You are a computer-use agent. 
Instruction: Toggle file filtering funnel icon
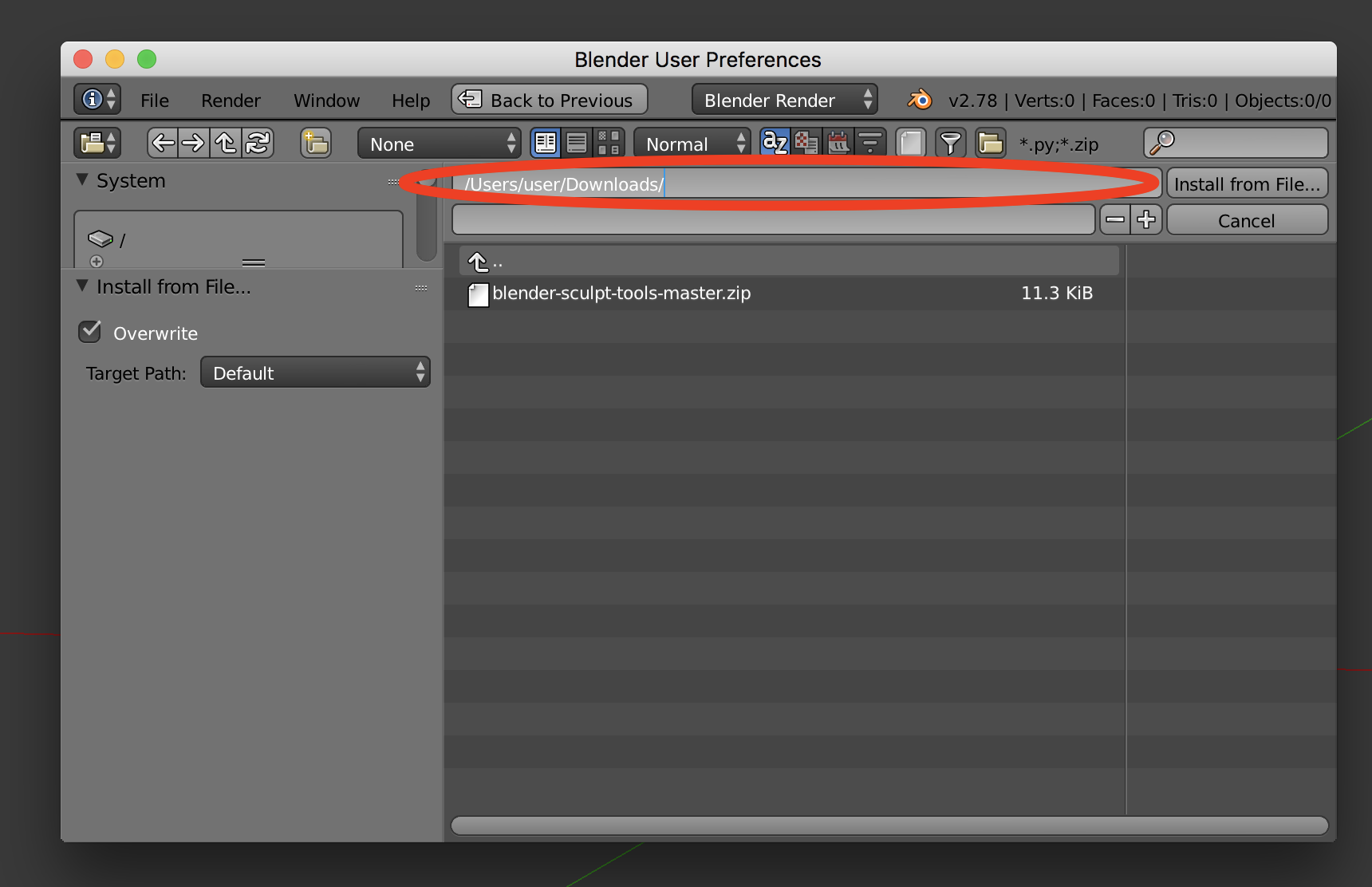[950, 143]
